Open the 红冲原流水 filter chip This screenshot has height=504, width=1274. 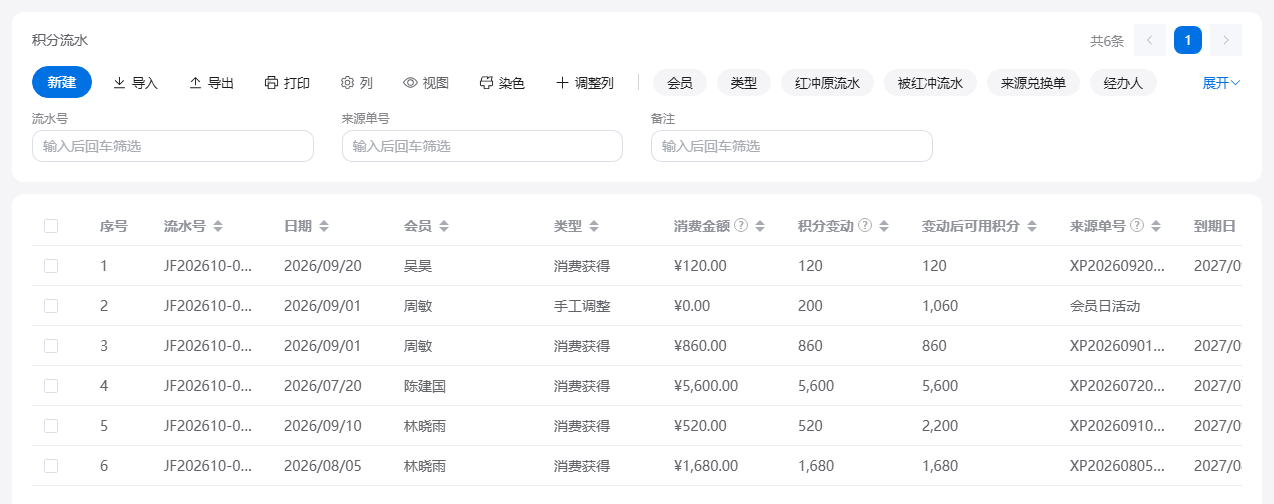click(x=827, y=83)
